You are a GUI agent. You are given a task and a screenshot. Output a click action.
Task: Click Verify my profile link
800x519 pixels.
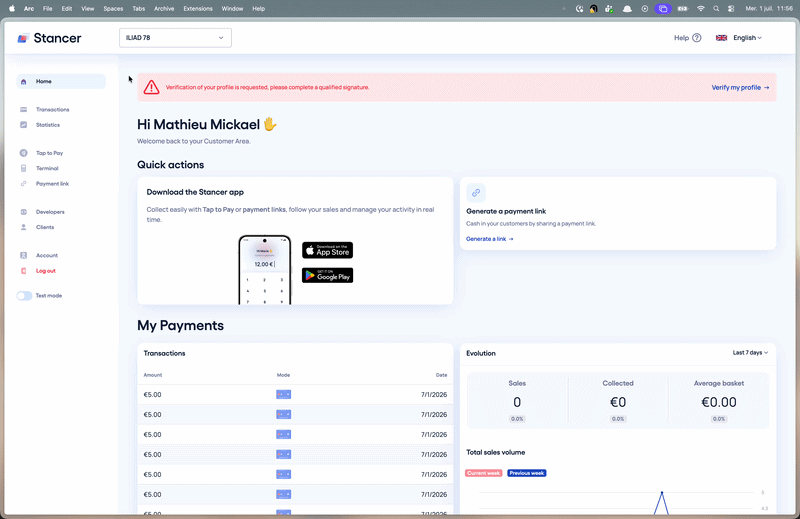740,88
